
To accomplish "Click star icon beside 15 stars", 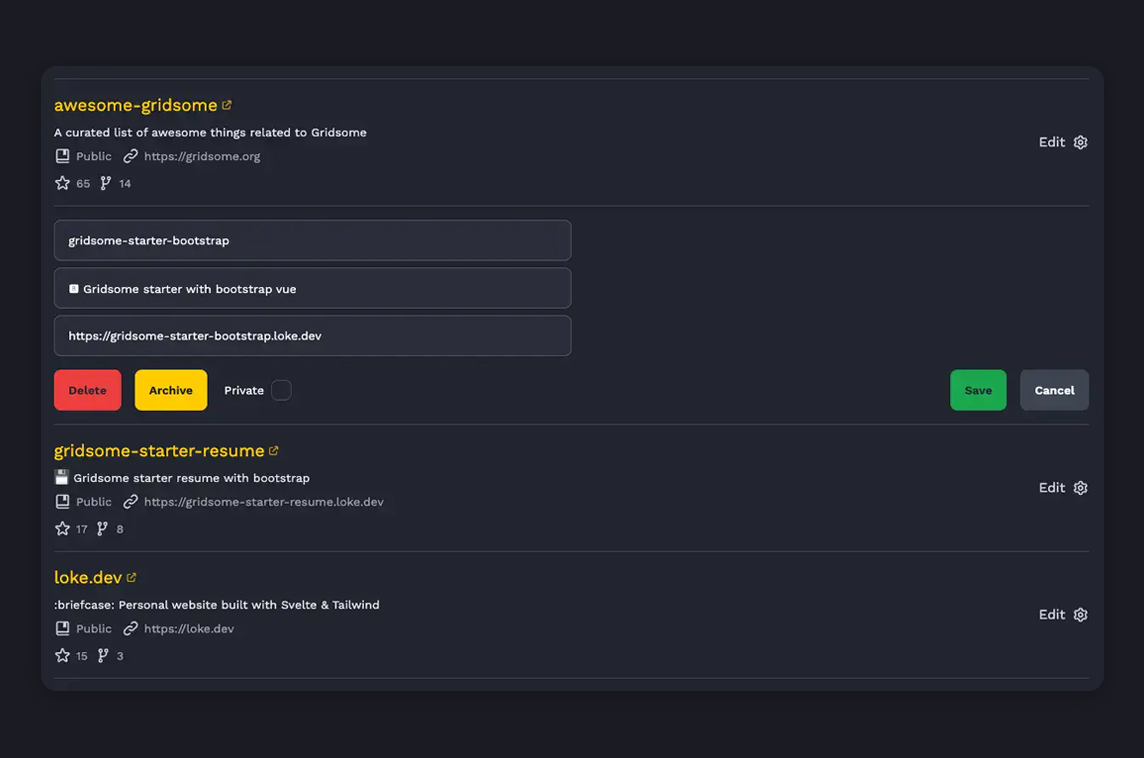I will [x=63, y=656].
